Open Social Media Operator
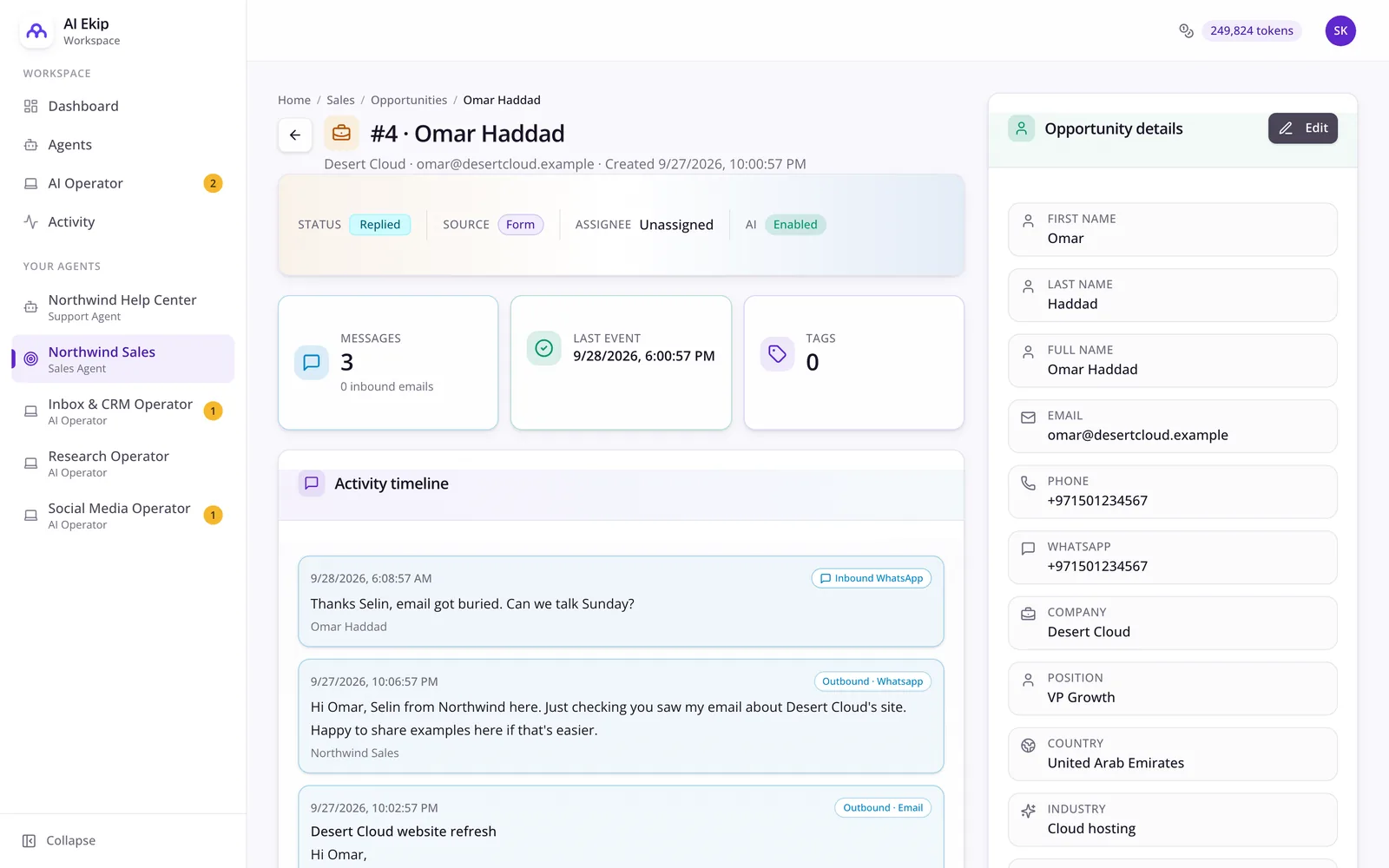 point(123,516)
